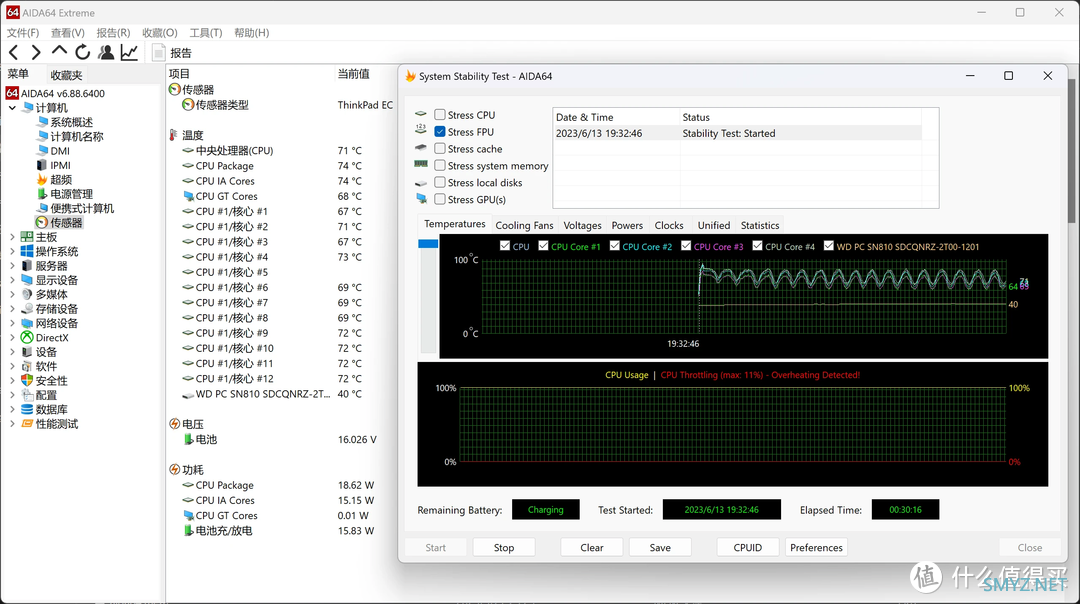This screenshot has width=1080, height=604.
Task: Open the DMI tree item
Action: (60, 151)
